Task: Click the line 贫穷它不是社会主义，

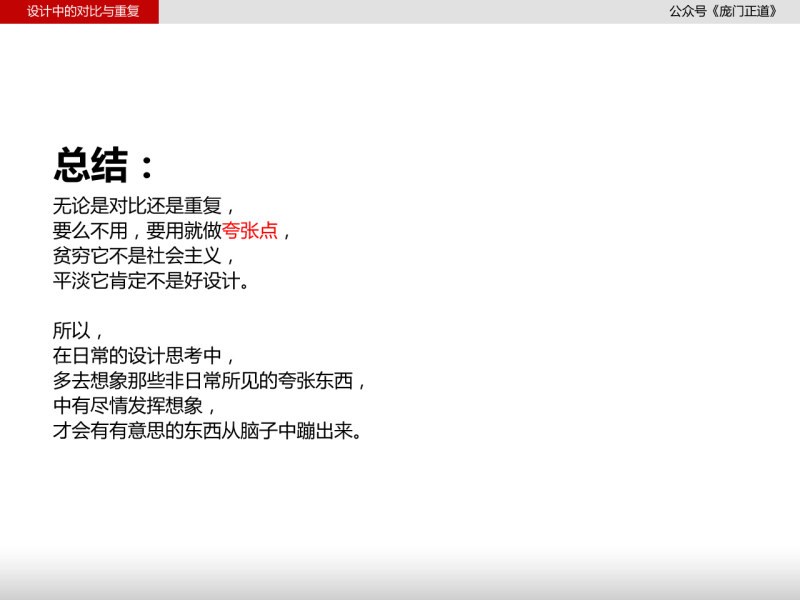Action: 144,256
